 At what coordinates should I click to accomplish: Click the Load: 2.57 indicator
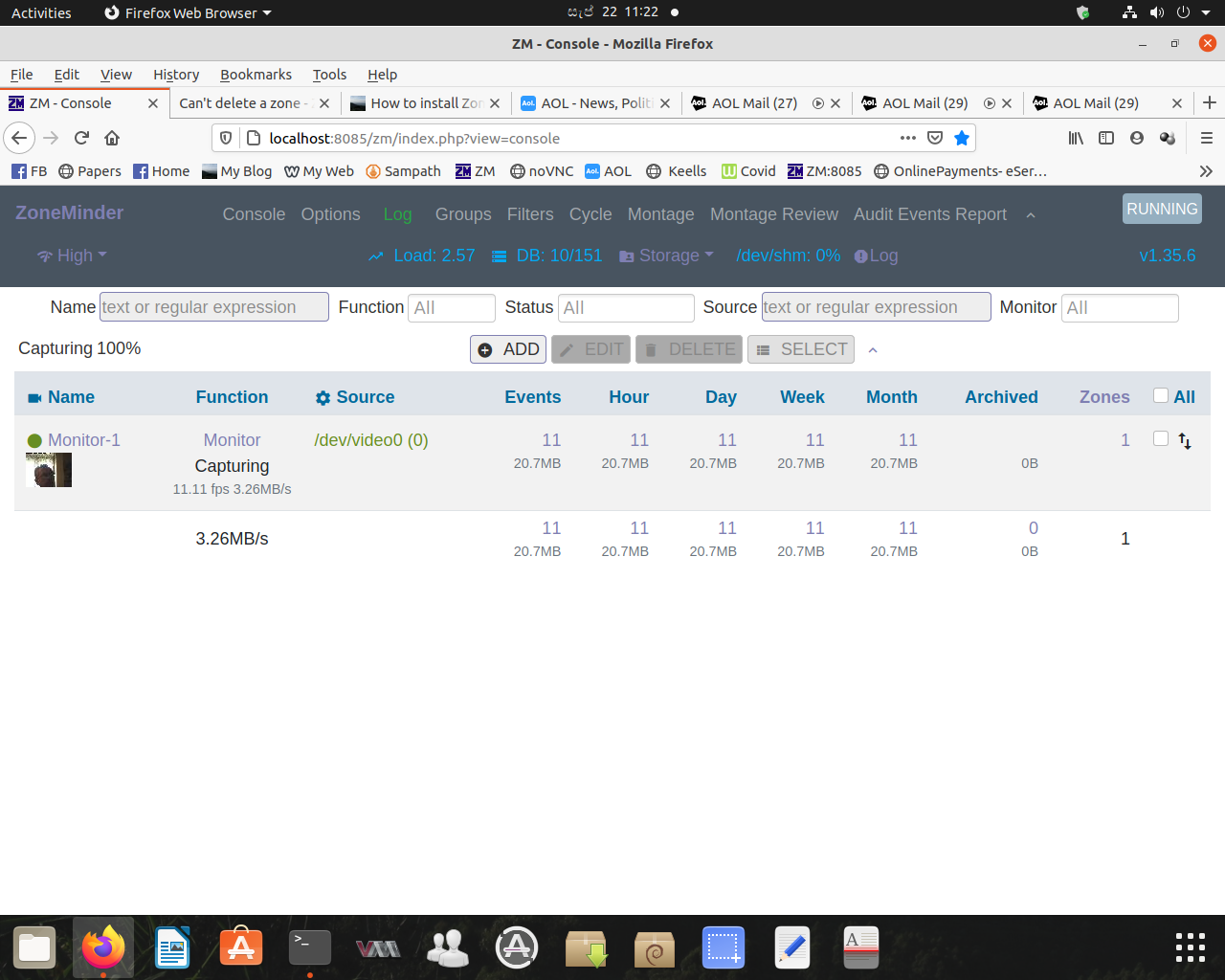[x=422, y=256]
